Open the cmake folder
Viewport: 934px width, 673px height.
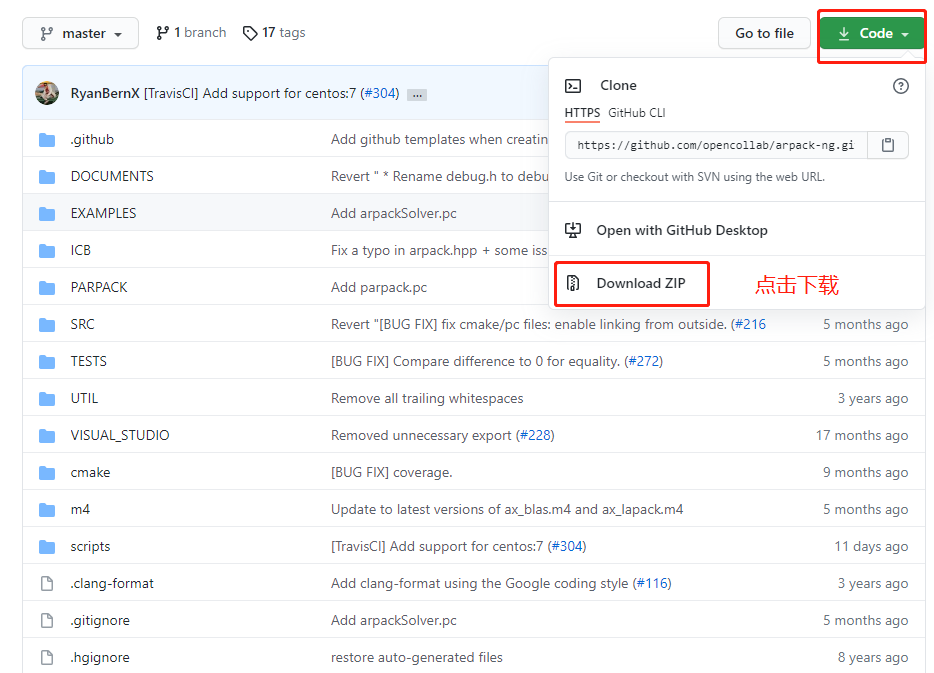(x=90, y=472)
